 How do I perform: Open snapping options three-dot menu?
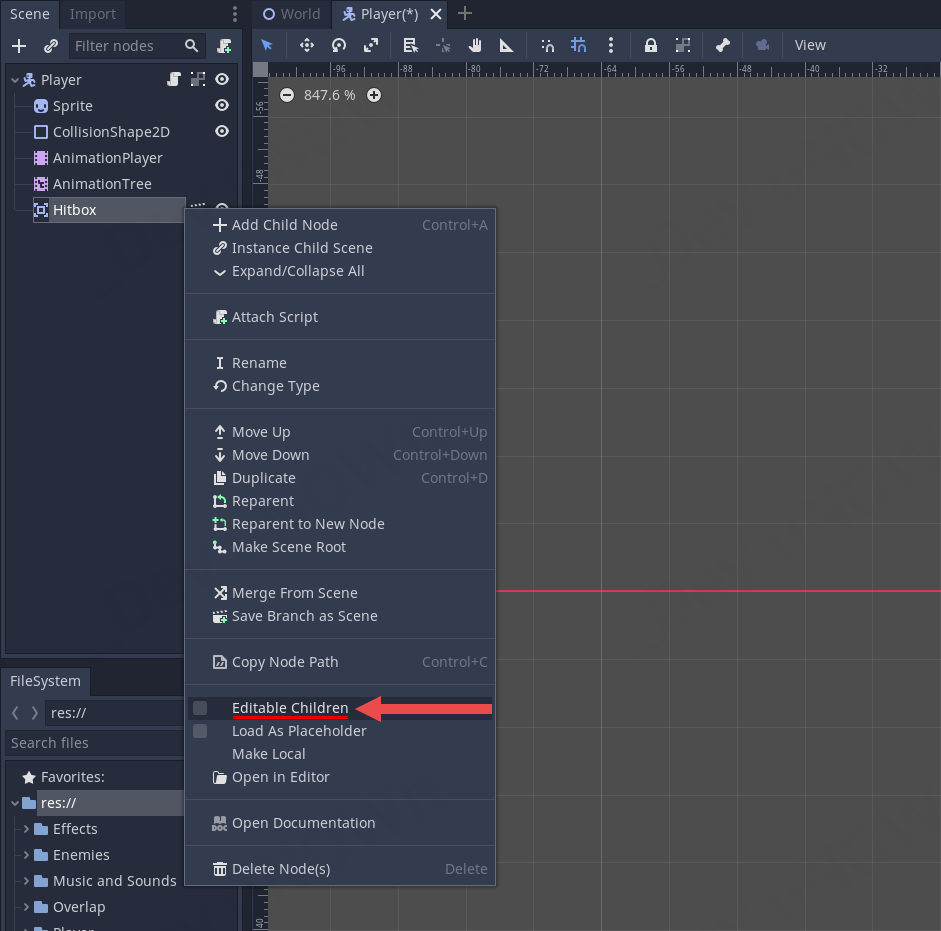tap(611, 45)
